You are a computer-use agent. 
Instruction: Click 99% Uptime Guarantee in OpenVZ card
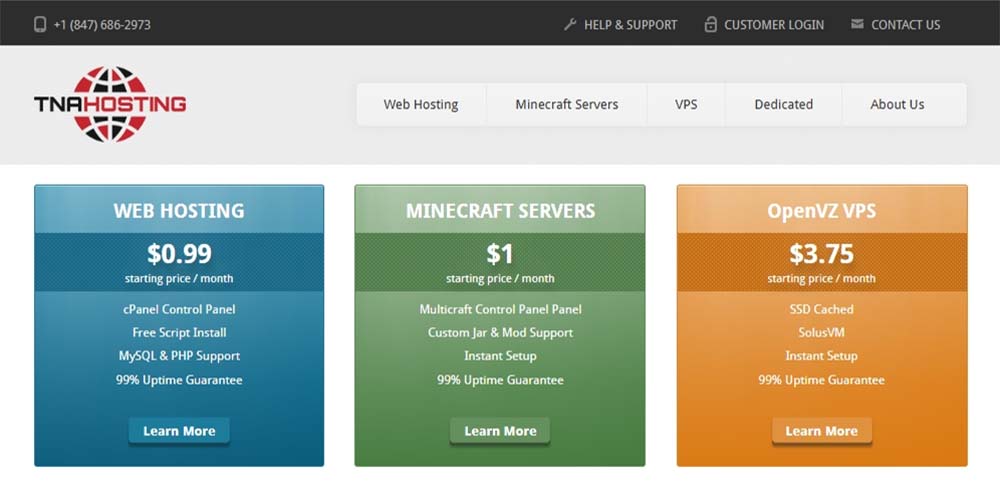point(821,380)
